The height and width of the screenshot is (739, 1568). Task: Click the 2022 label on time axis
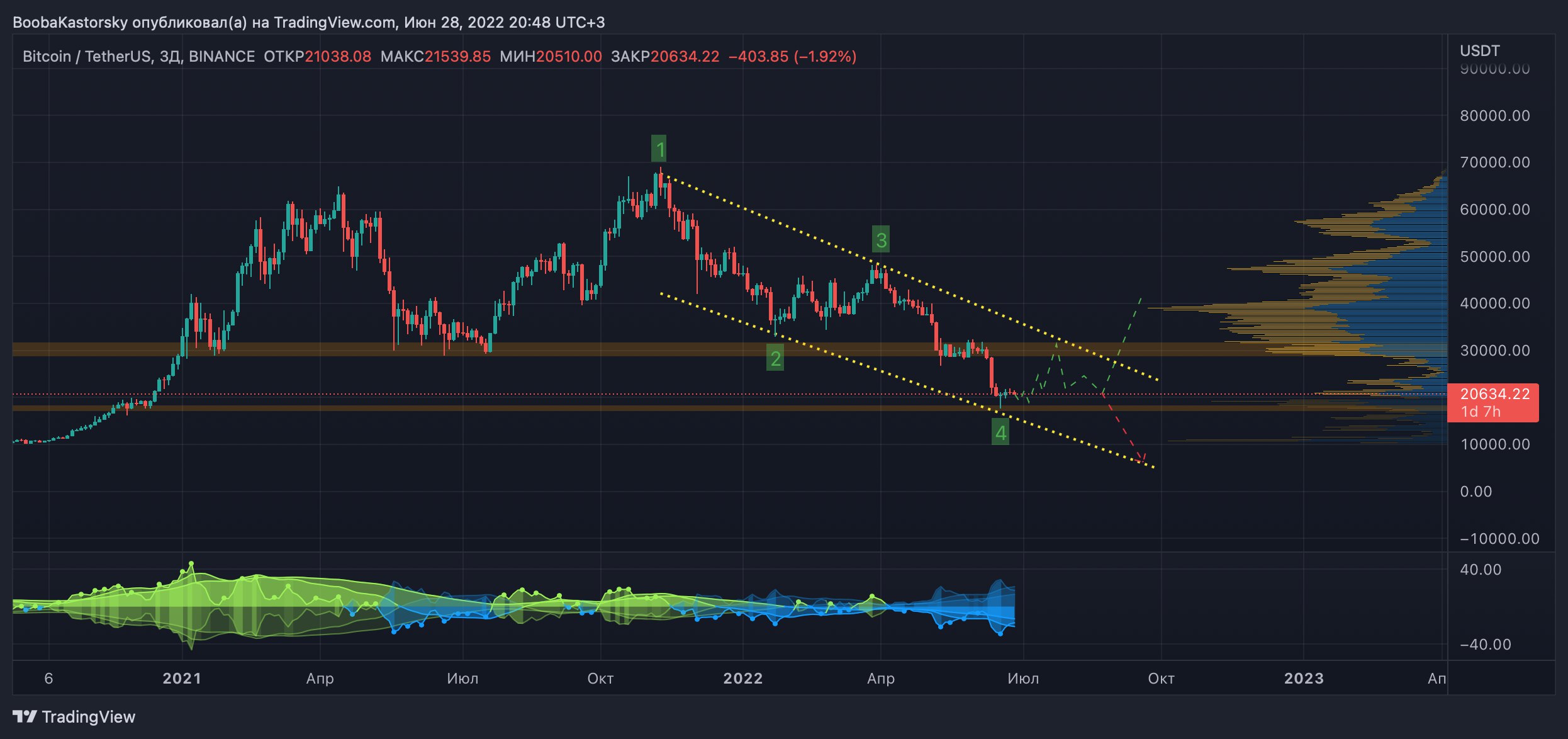pos(743,679)
